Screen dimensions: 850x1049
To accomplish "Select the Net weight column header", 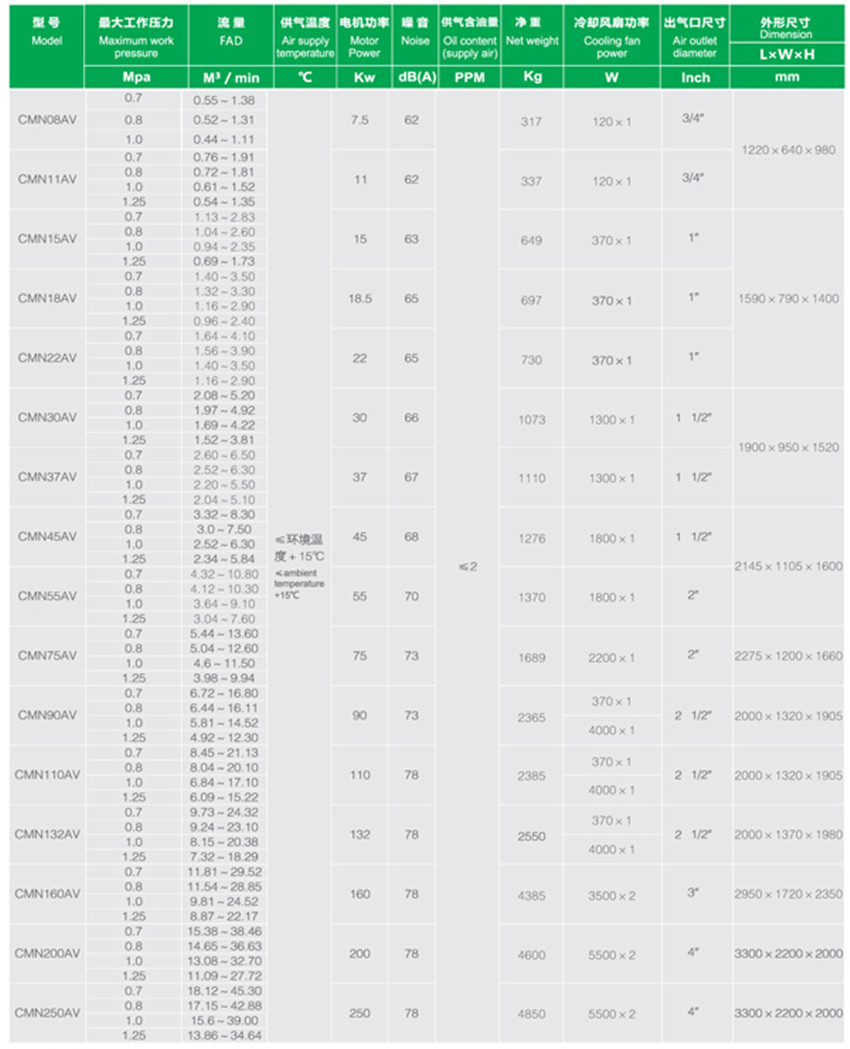I will pos(532,34).
